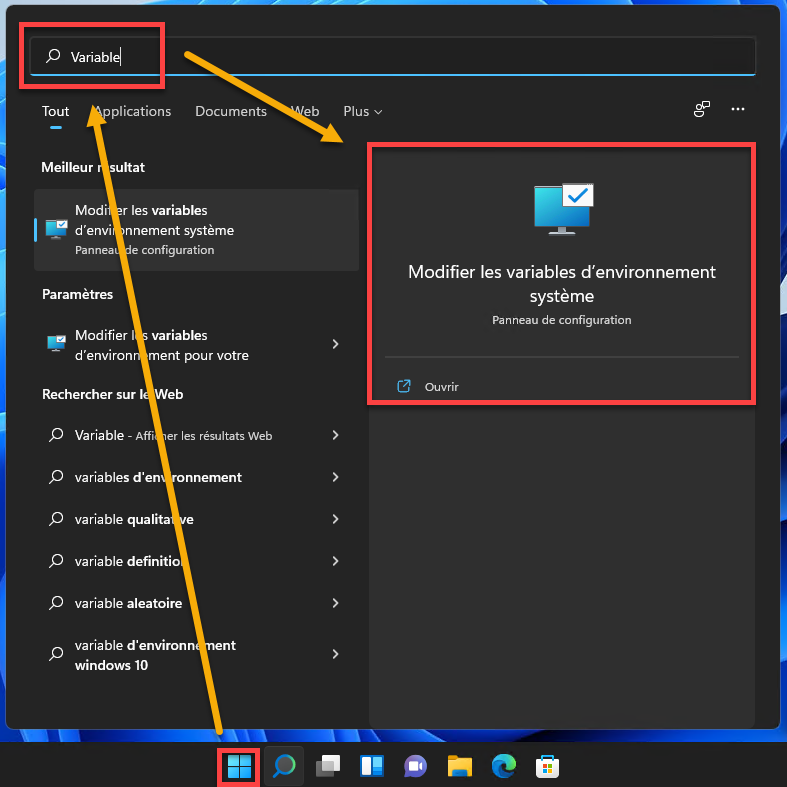This screenshot has height=787, width=787.
Task: Expand arrow for 'Variable - Afficher les résultats Web'
Action: point(335,435)
